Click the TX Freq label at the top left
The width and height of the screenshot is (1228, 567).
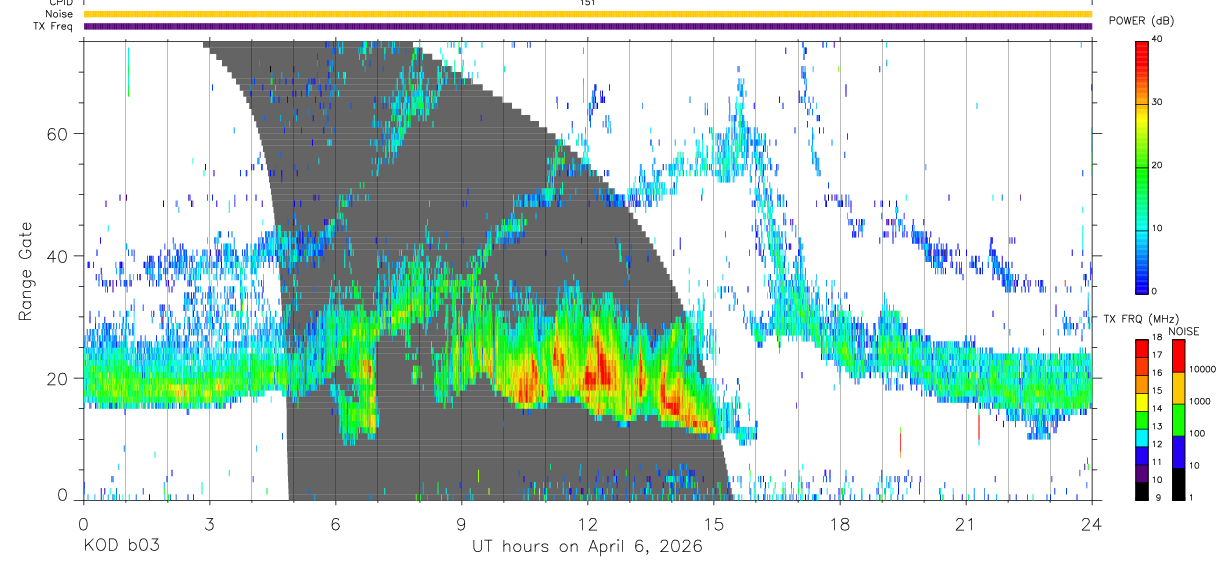(54, 26)
